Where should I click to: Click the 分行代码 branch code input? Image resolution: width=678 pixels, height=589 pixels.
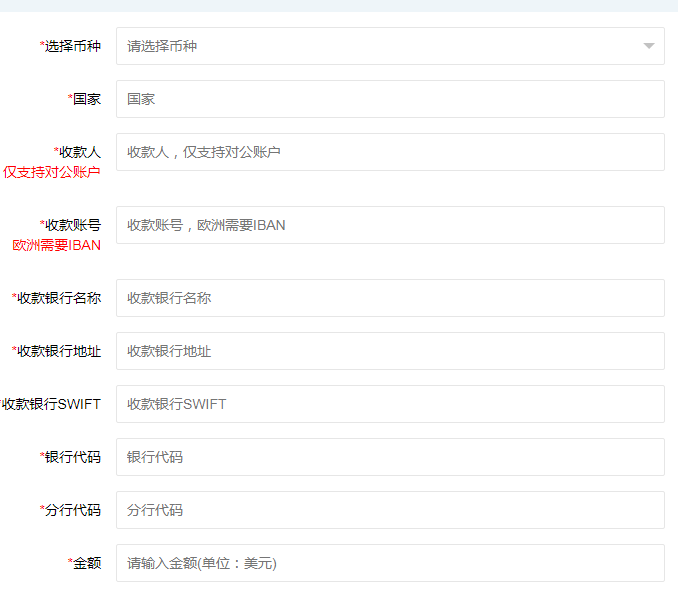[x=390, y=510]
